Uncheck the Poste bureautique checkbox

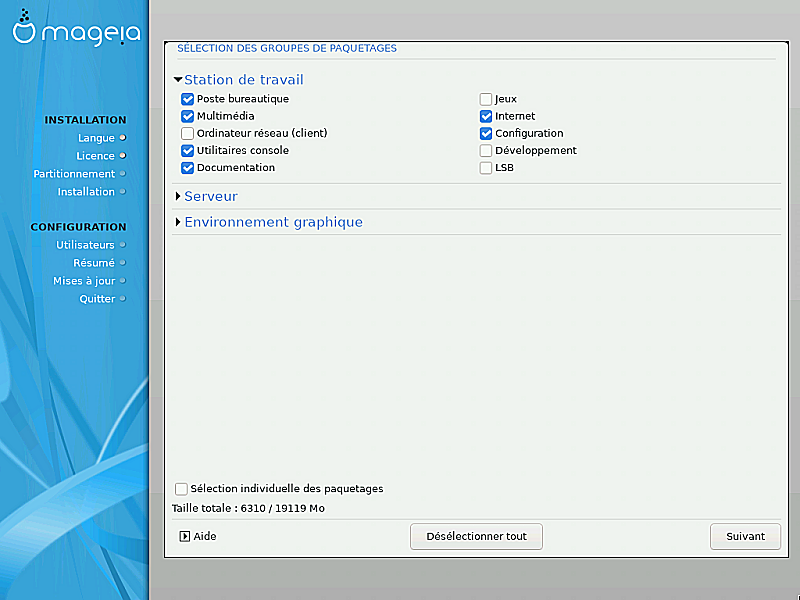tap(187, 99)
